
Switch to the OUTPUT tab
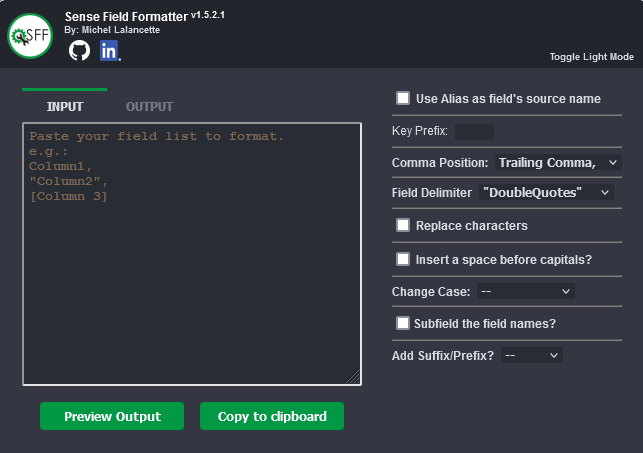(x=149, y=107)
